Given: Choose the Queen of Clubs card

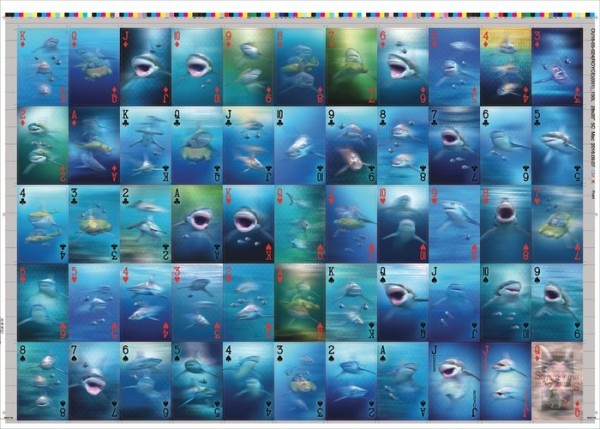Looking at the screenshot, I should coord(196,145).
